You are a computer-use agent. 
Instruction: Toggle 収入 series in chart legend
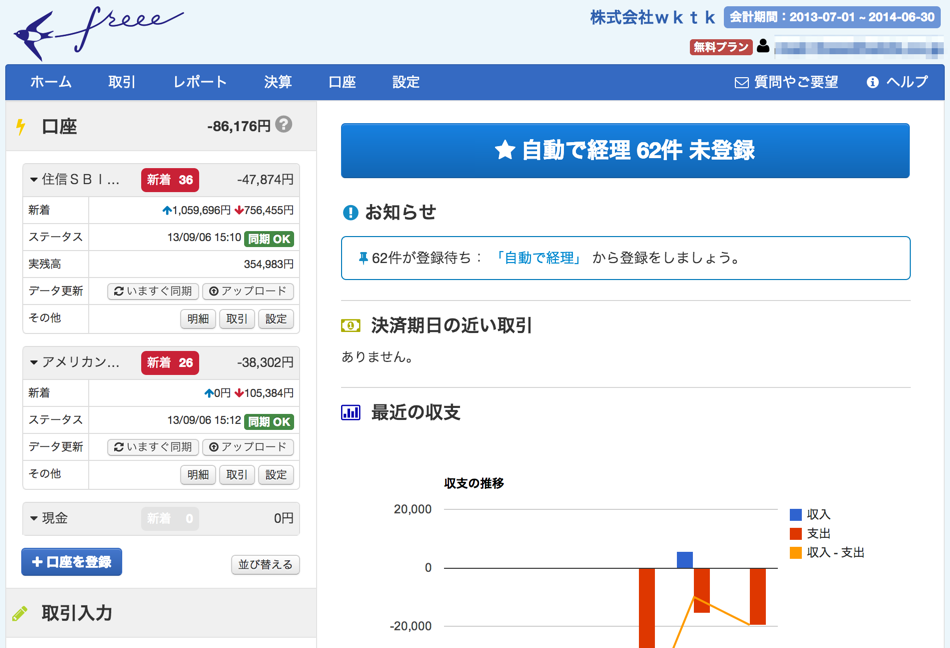(x=810, y=515)
